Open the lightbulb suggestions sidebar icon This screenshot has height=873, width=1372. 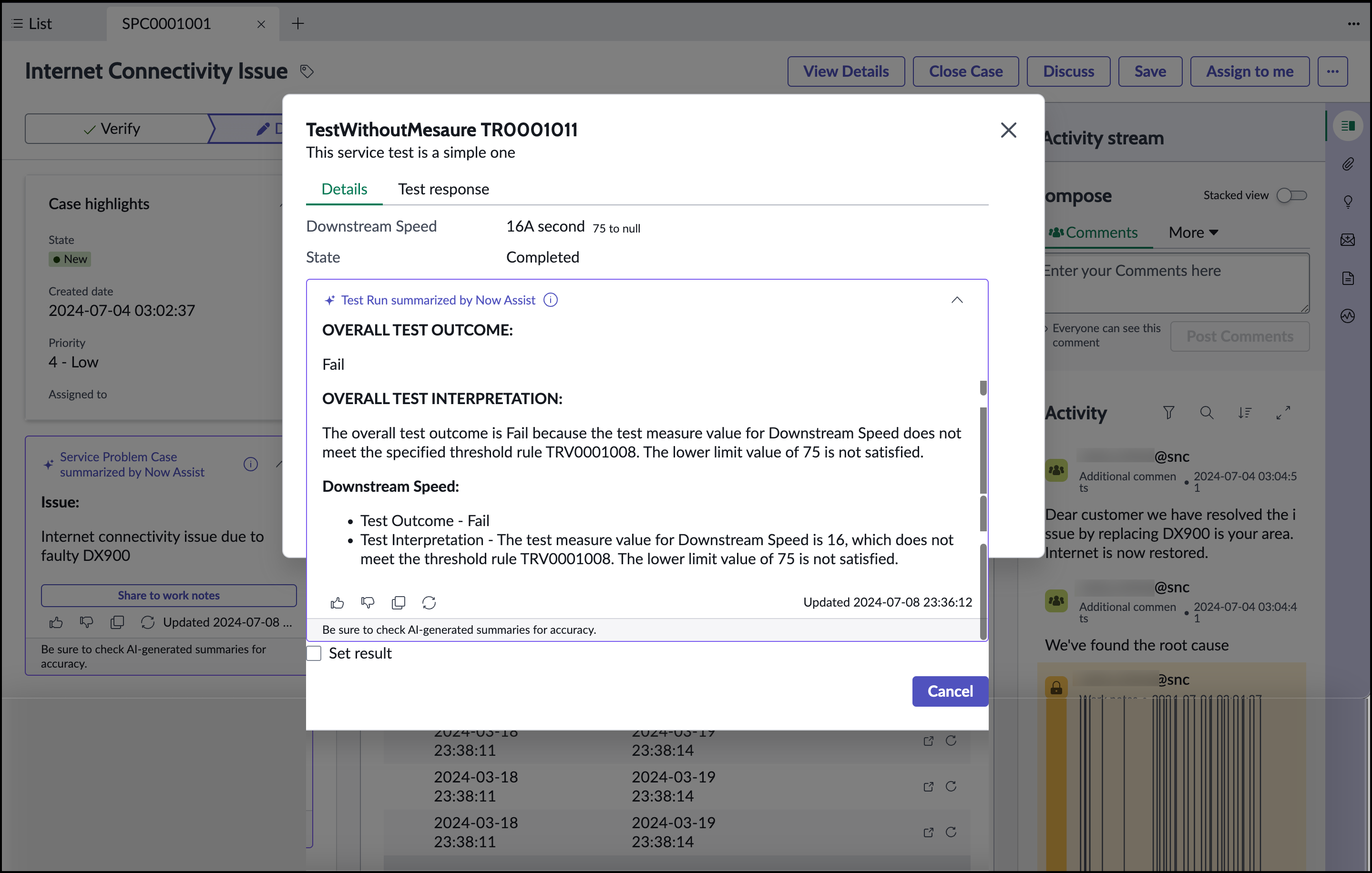pos(1348,202)
